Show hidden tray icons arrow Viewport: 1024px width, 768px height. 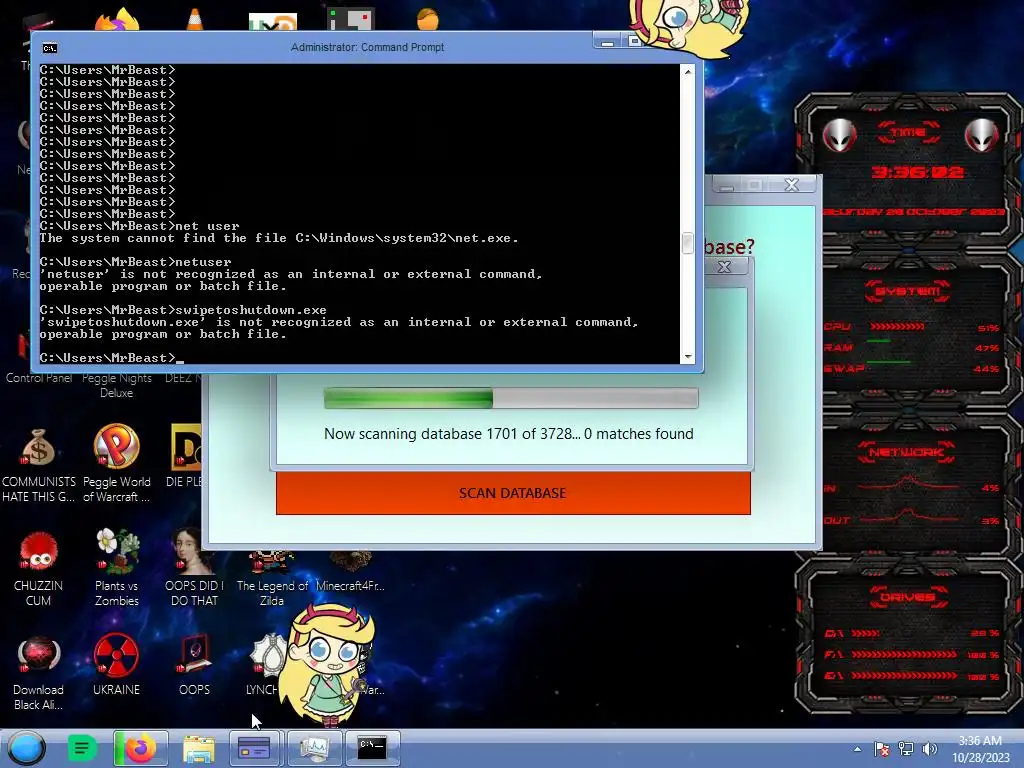click(x=857, y=749)
